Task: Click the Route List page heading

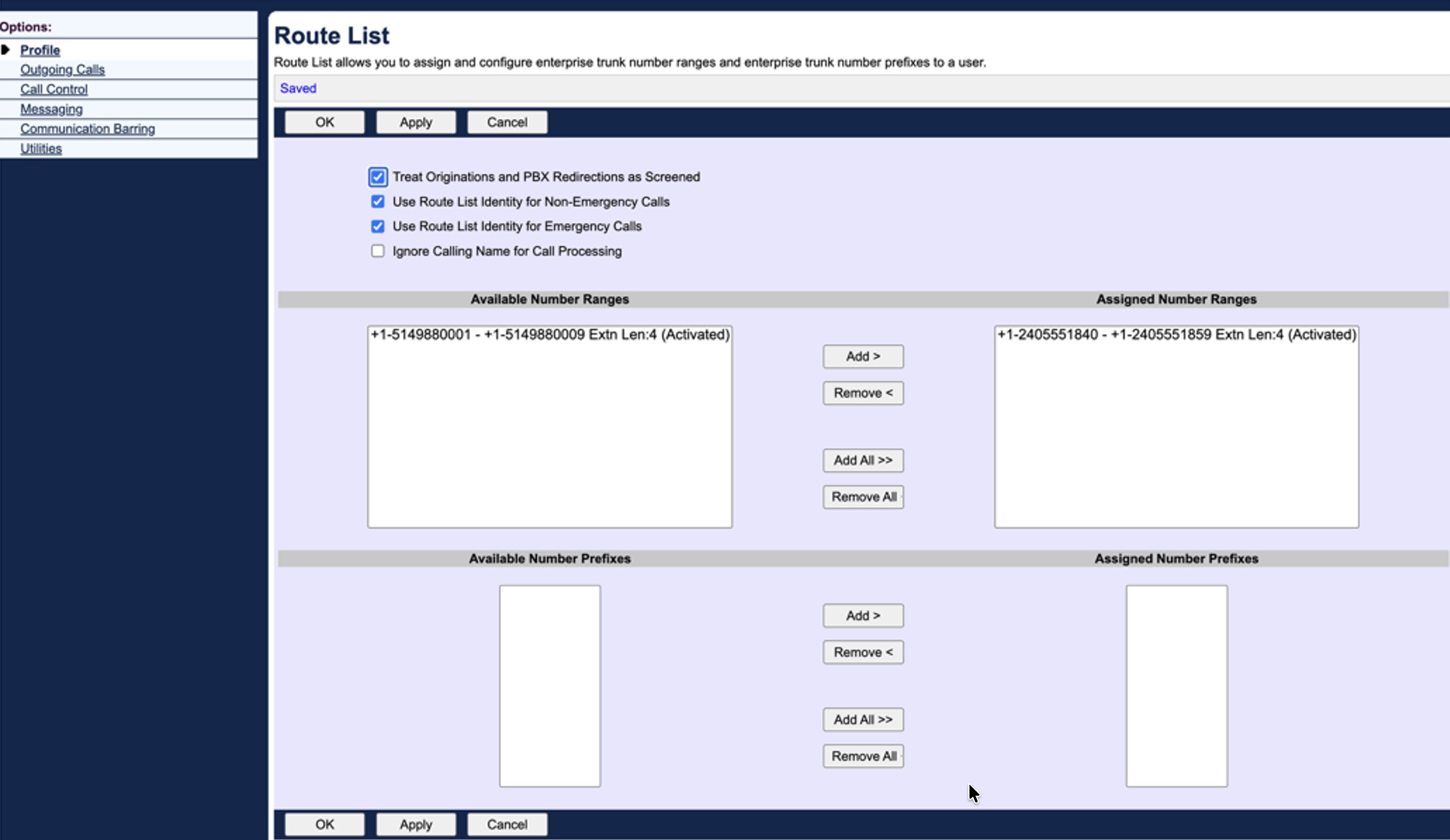Action: click(332, 35)
